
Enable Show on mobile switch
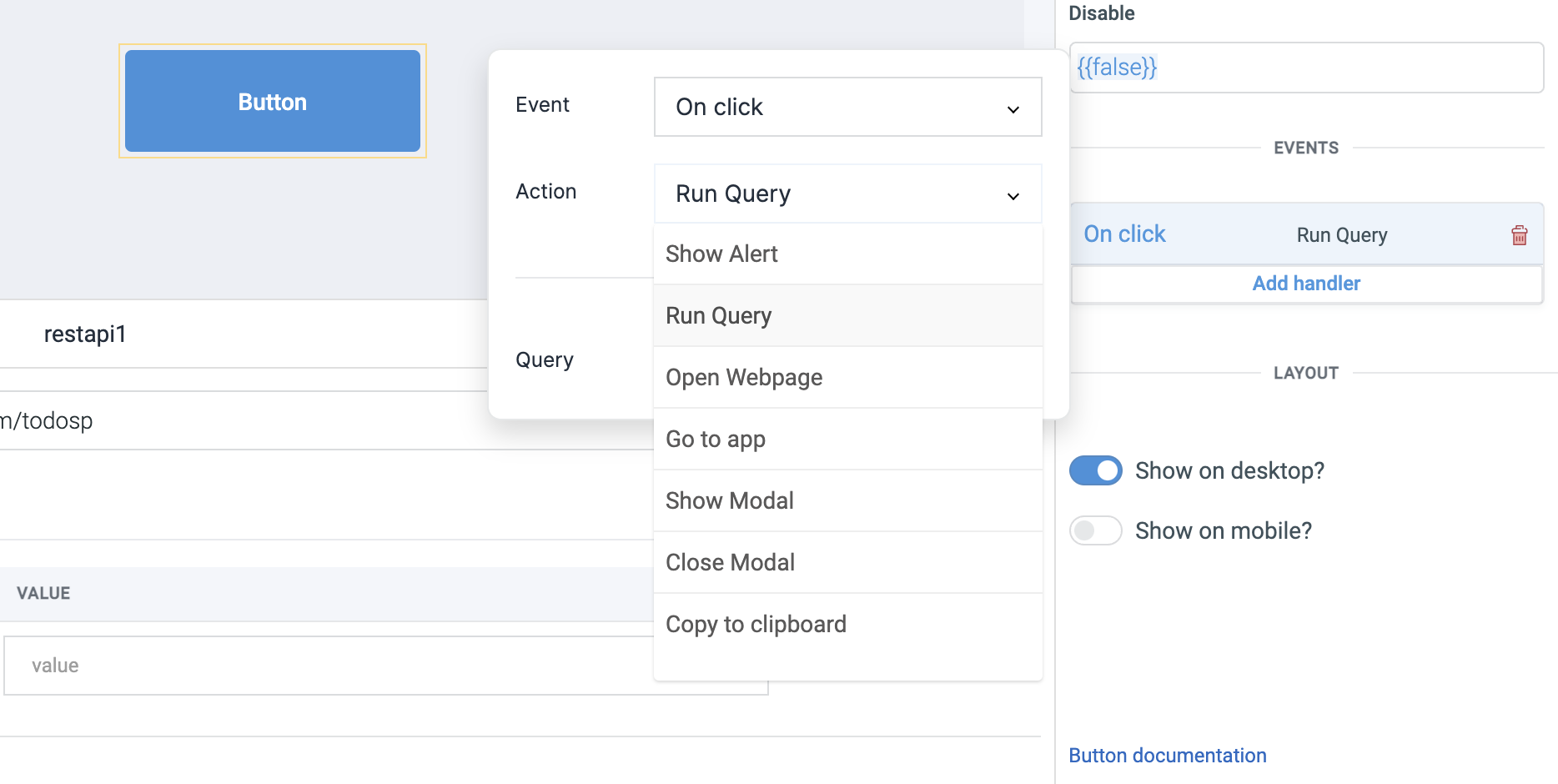pyautogui.click(x=1095, y=530)
